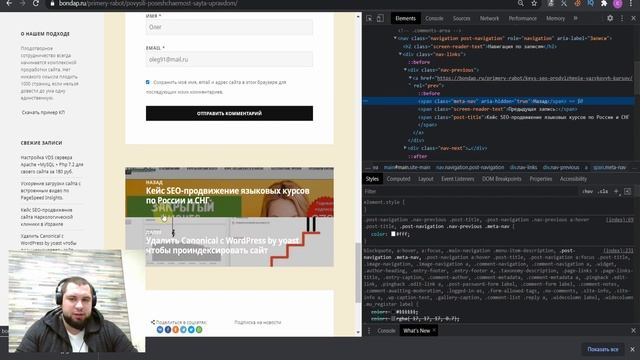Click the name field containing Олег
Viewport: 640px width, 360px height.
[229, 27]
